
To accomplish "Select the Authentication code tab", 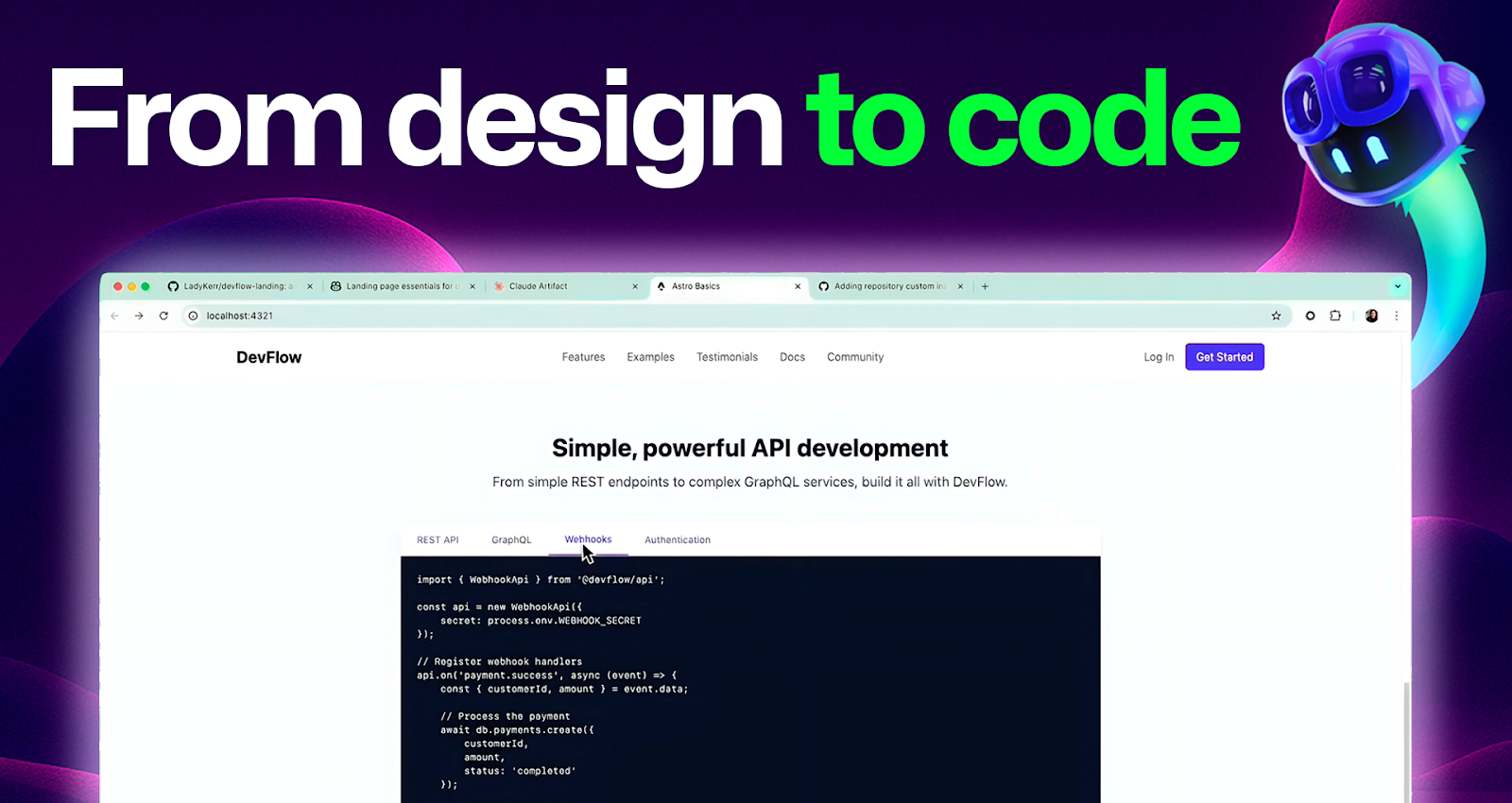I will [x=677, y=540].
